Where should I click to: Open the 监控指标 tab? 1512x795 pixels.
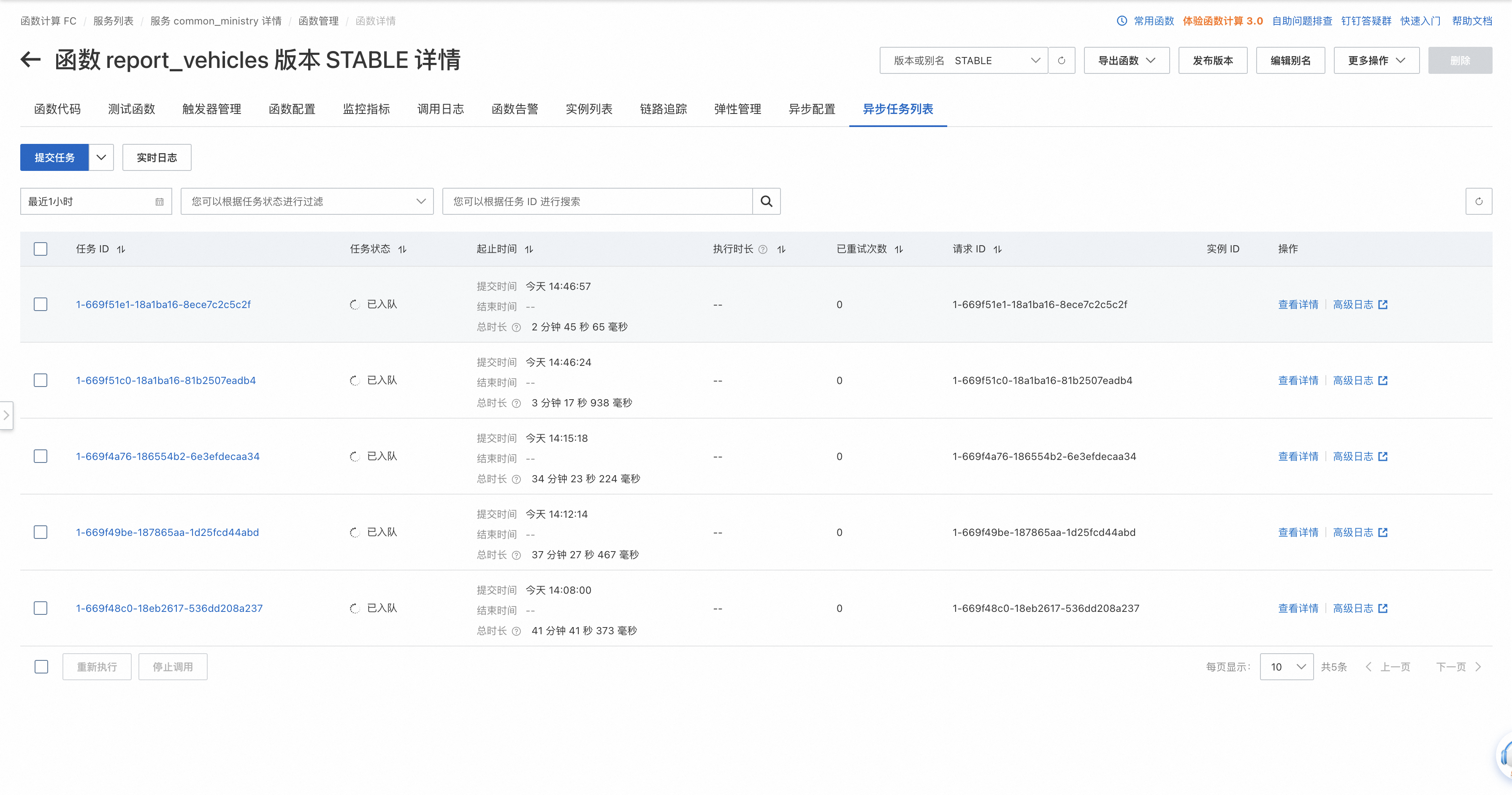(366, 109)
